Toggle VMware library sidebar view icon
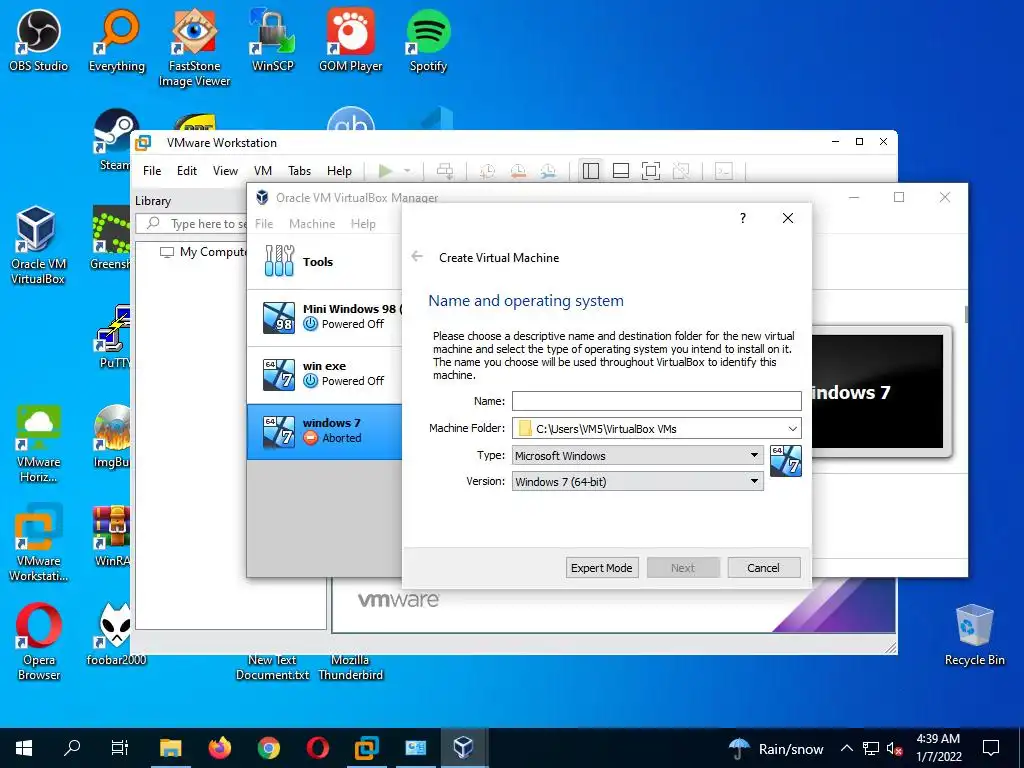Viewport: 1024px width, 768px height. pyautogui.click(x=590, y=171)
